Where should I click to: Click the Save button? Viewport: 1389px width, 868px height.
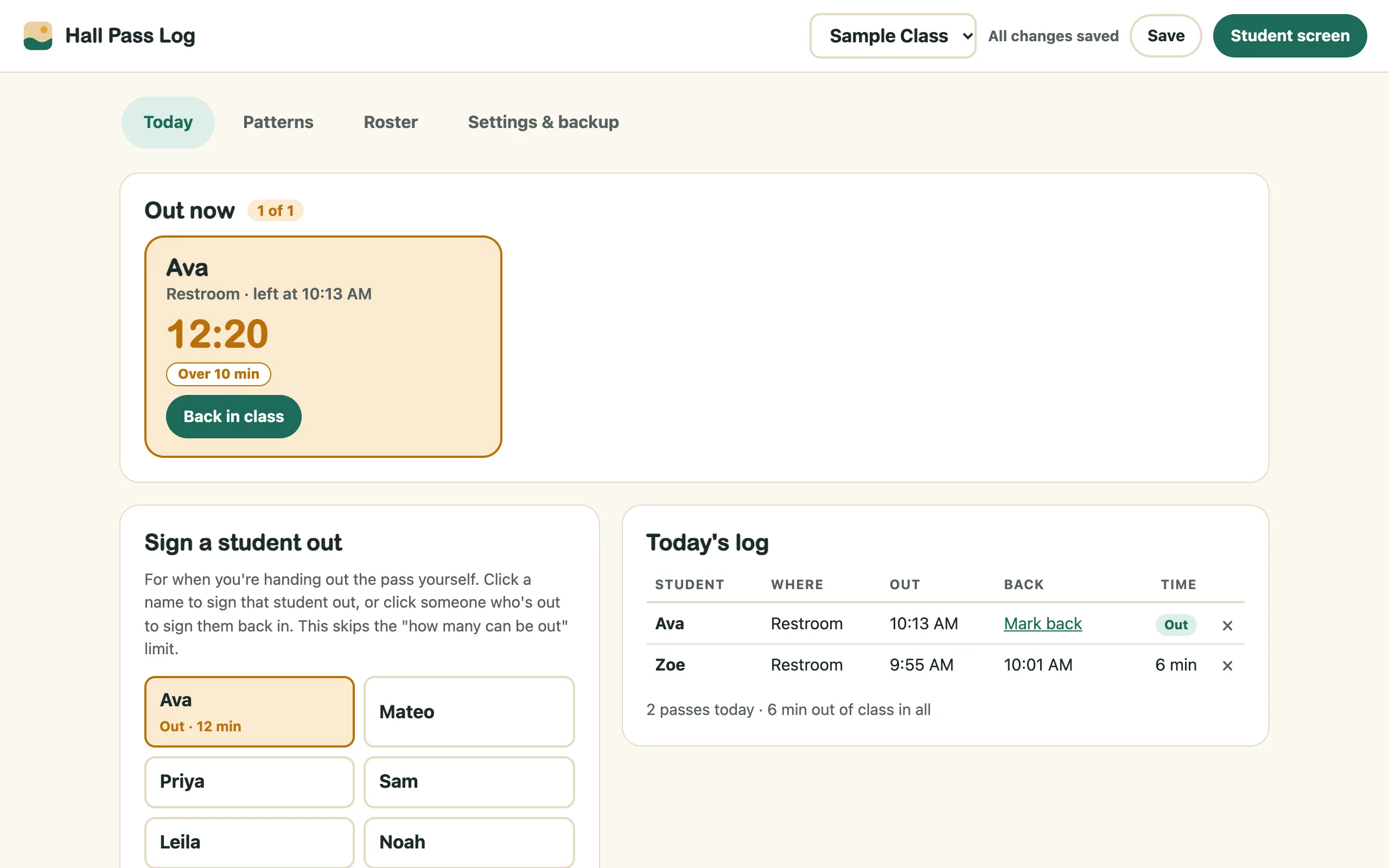click(1165, 36)
